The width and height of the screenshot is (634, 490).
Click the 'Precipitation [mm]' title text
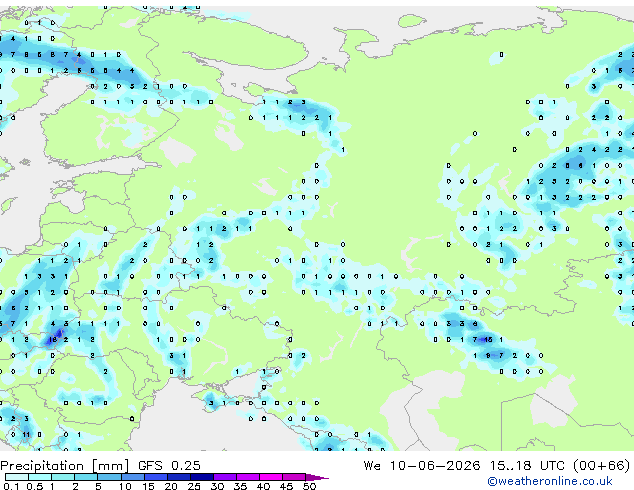pyautogui.click(x=65, y=466)
